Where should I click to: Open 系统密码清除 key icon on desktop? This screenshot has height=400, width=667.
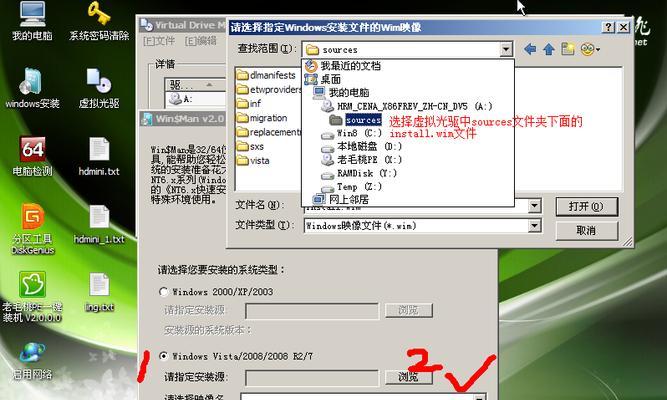point(99,20)
